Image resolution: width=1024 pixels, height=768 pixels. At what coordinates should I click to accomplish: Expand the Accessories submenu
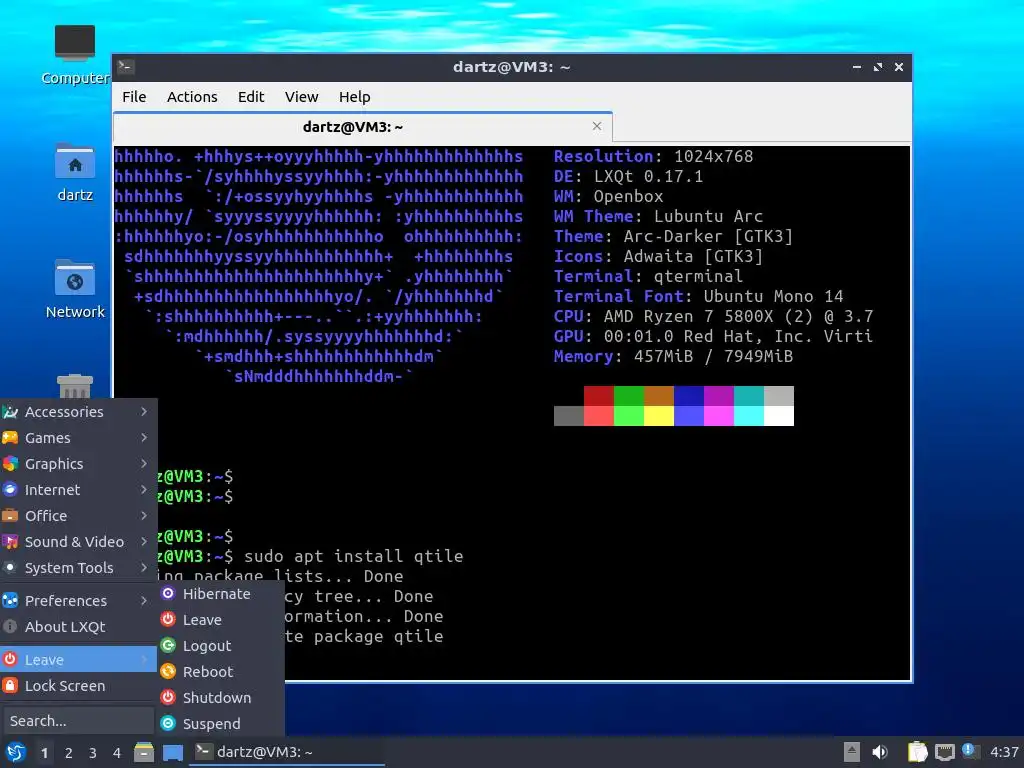[x=78, y=411]
